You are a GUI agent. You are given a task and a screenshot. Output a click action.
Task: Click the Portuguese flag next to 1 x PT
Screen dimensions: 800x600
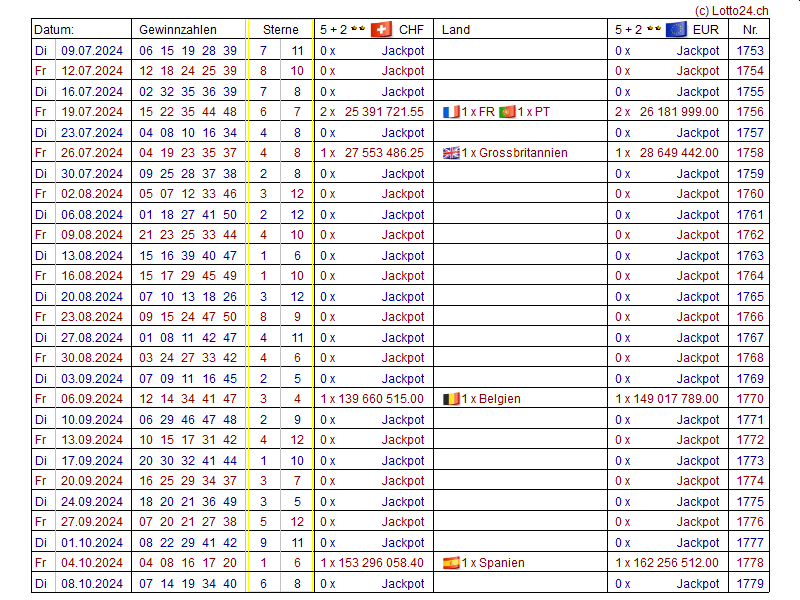507,112
